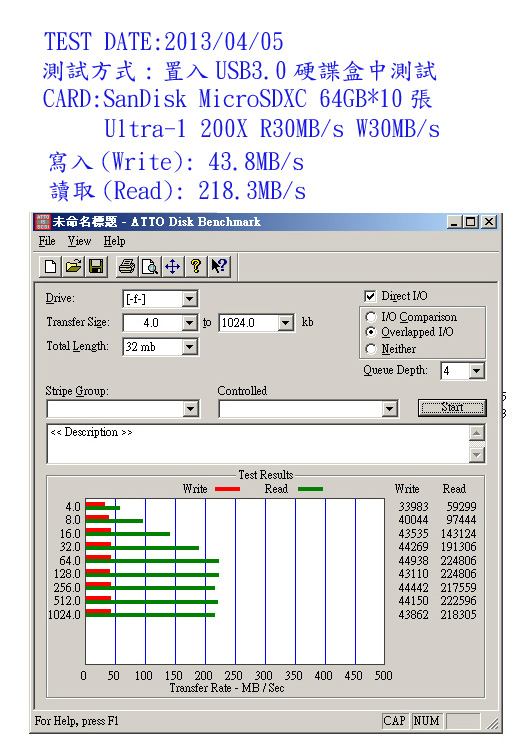Click the yellow question mark About icon
This screenshot has width=520, height=749.
tap(196, 266)
